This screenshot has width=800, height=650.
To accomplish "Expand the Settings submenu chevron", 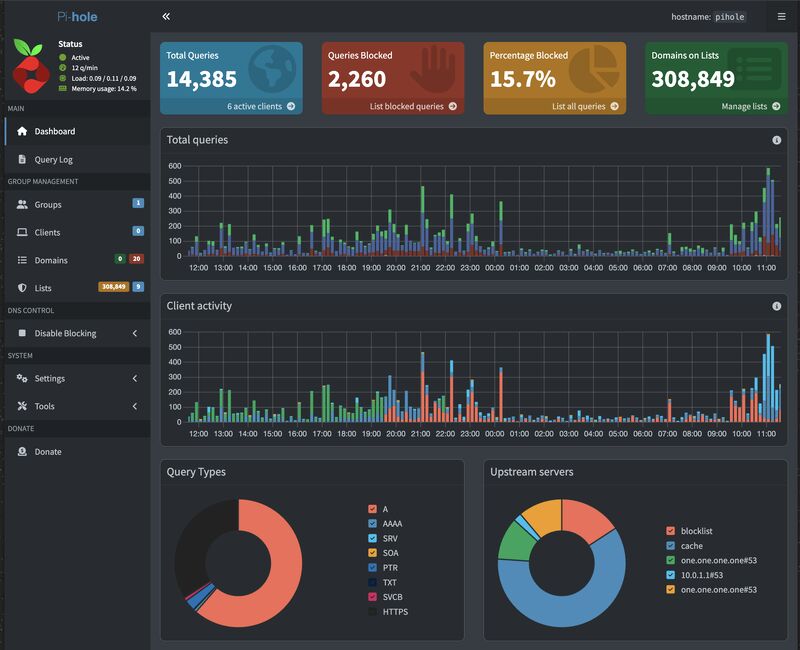I will 135,378.
